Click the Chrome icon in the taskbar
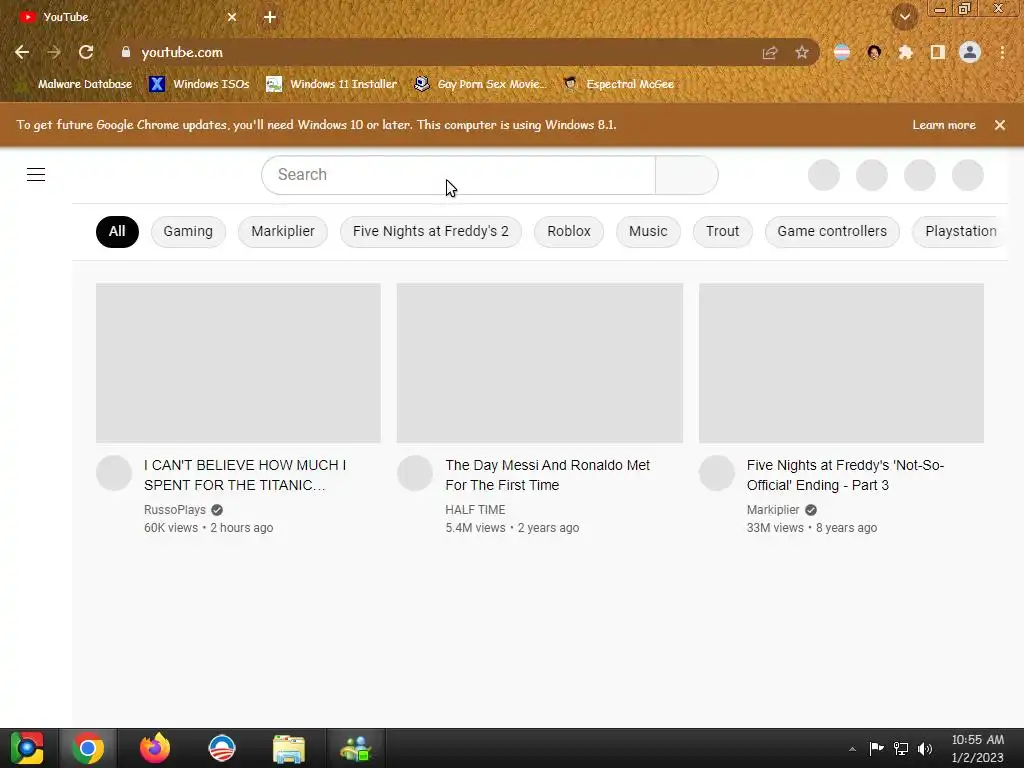1024x768 pixels. pos(88,748)
